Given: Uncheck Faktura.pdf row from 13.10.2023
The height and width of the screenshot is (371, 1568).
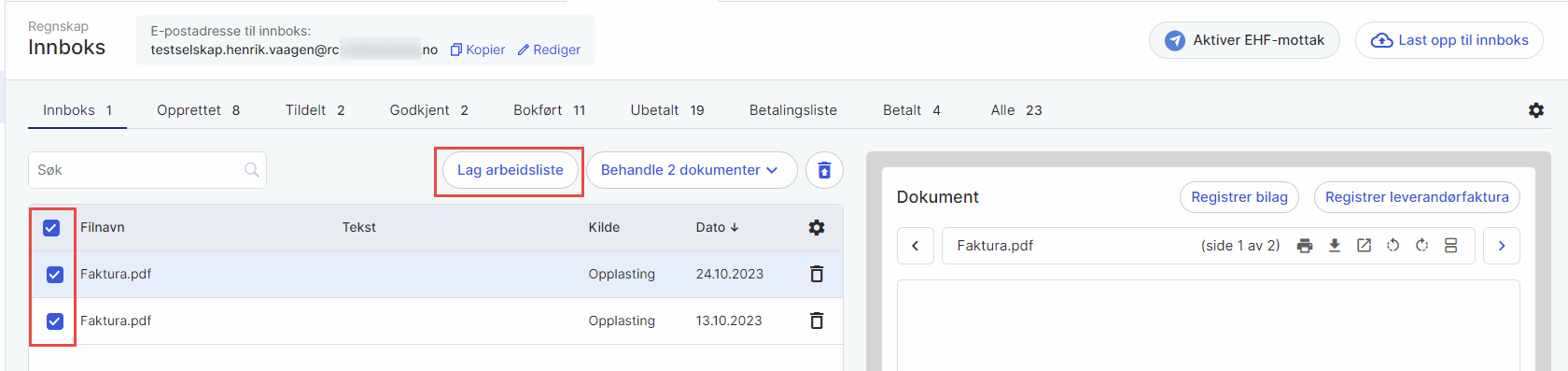Looking at the screenshot, I should click(x=55, y=321).
